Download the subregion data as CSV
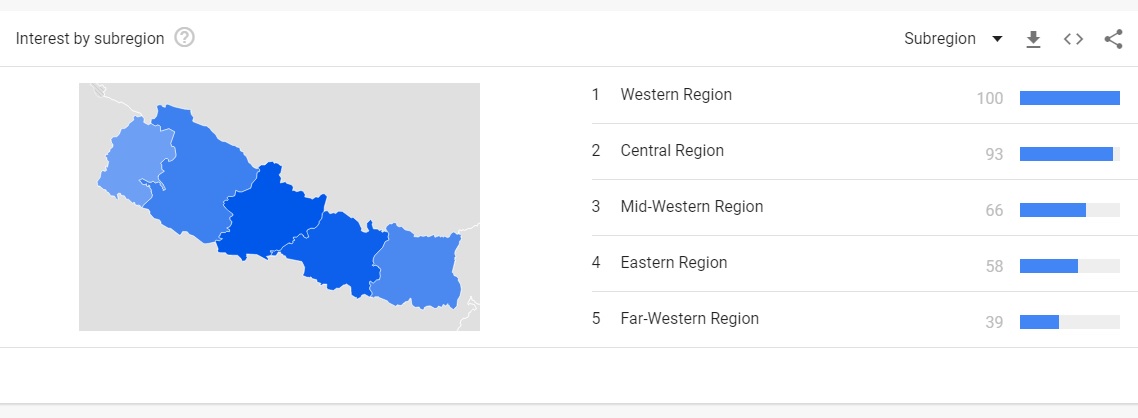The width and height of the screenshot is (1138, 418). click(1034, 39)
